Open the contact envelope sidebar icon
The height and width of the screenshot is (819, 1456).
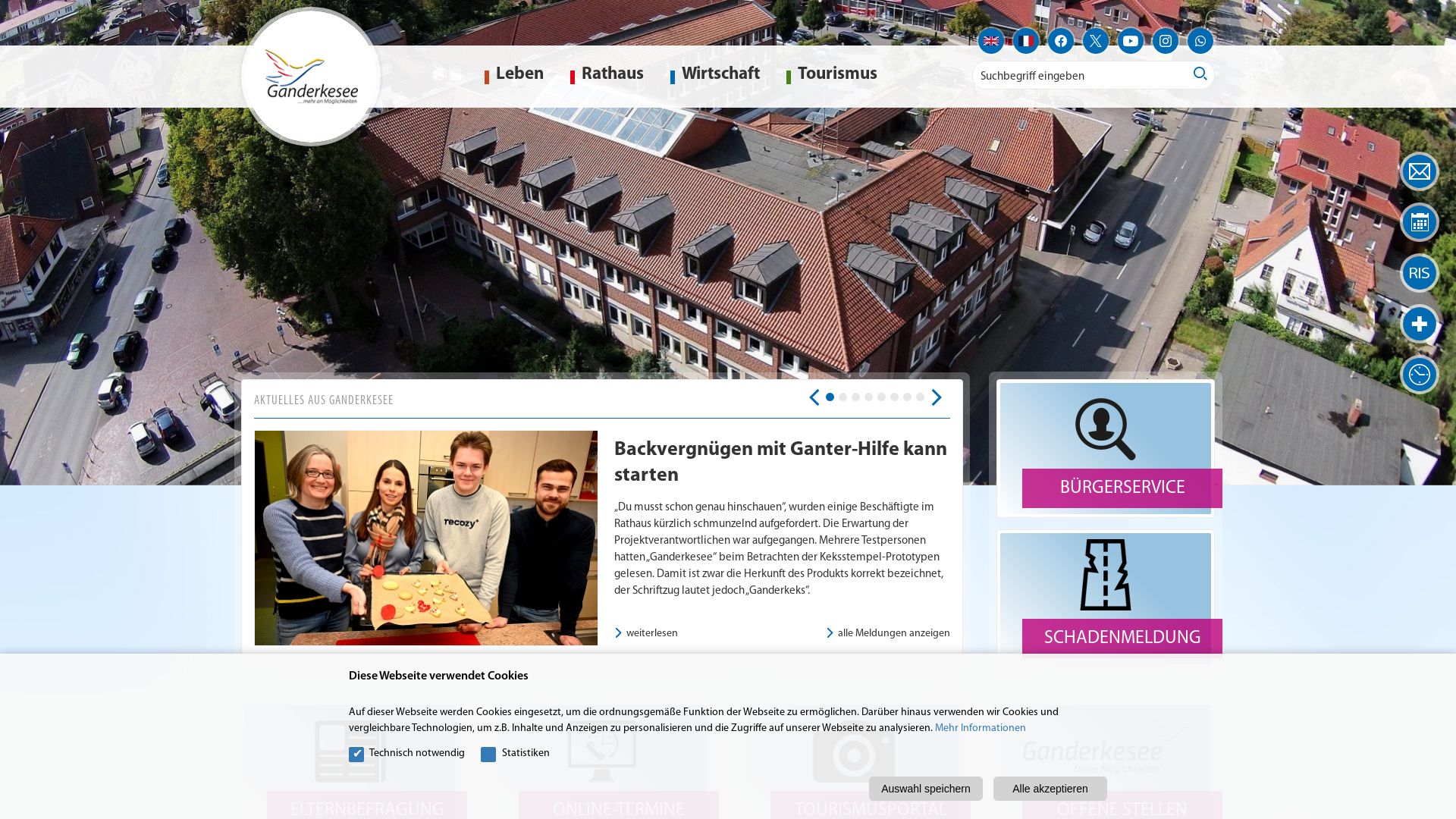(x=1420, y=172)
